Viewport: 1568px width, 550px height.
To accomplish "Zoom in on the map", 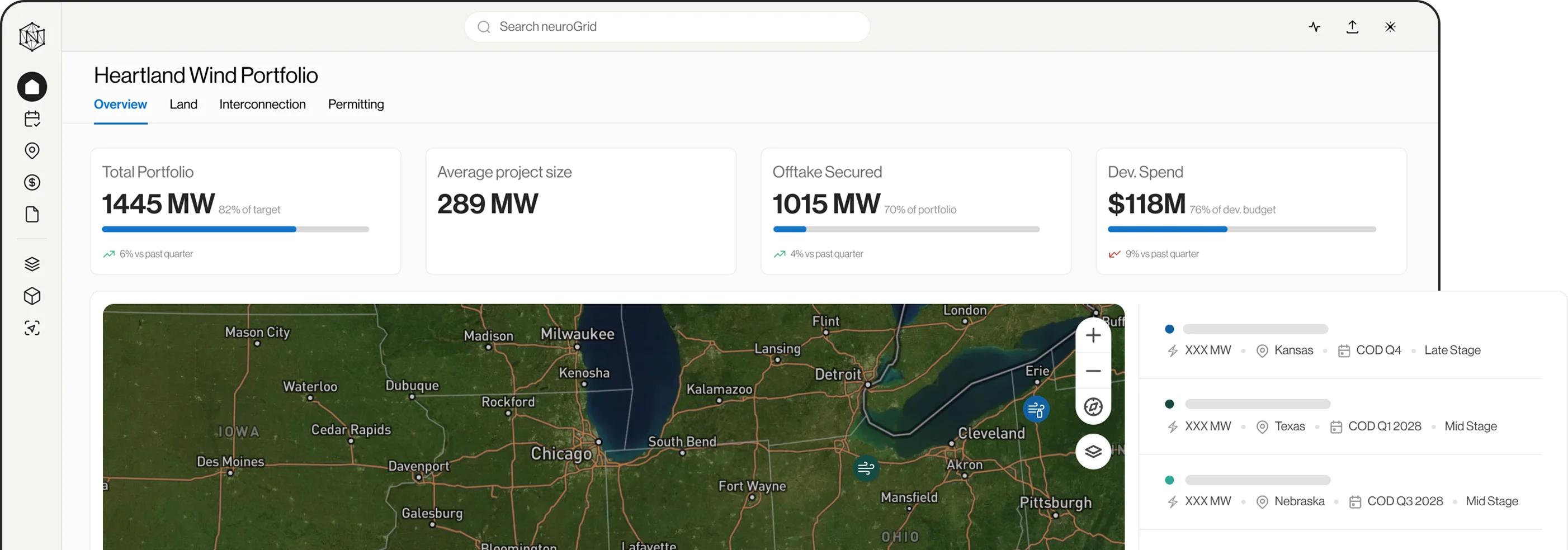I will 1093,335.
